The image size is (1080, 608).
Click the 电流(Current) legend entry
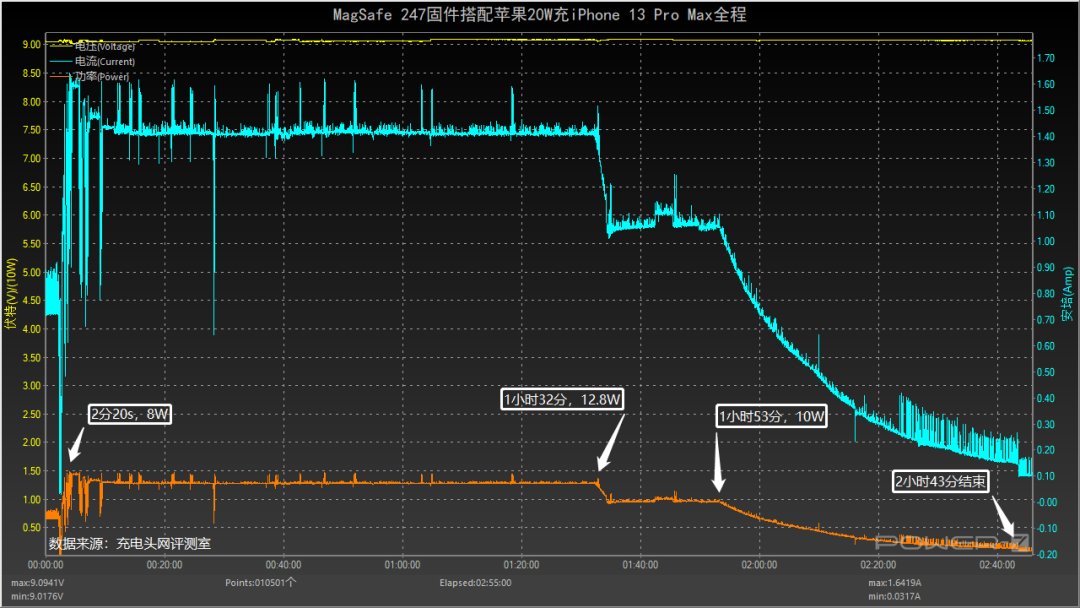(93, 62)
